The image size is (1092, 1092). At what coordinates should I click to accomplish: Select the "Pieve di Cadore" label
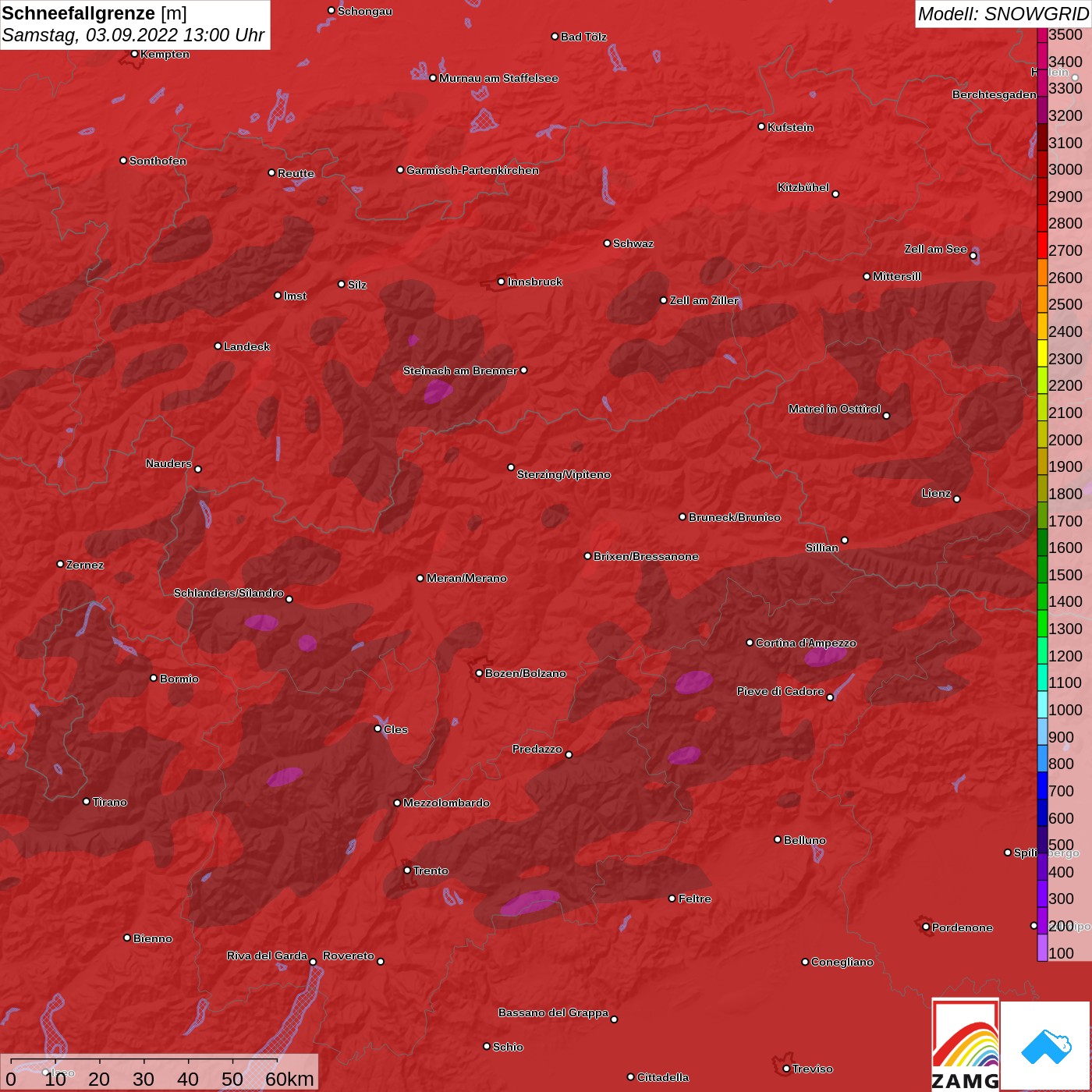coord(781,691)
